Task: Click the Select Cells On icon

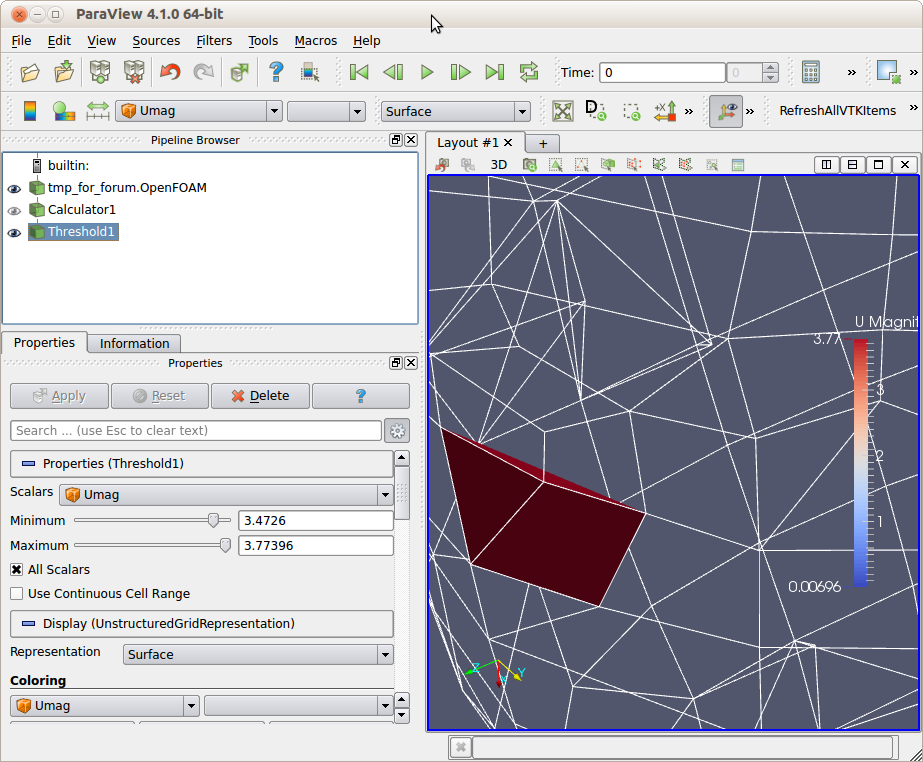Action: (x=555, y=165)
